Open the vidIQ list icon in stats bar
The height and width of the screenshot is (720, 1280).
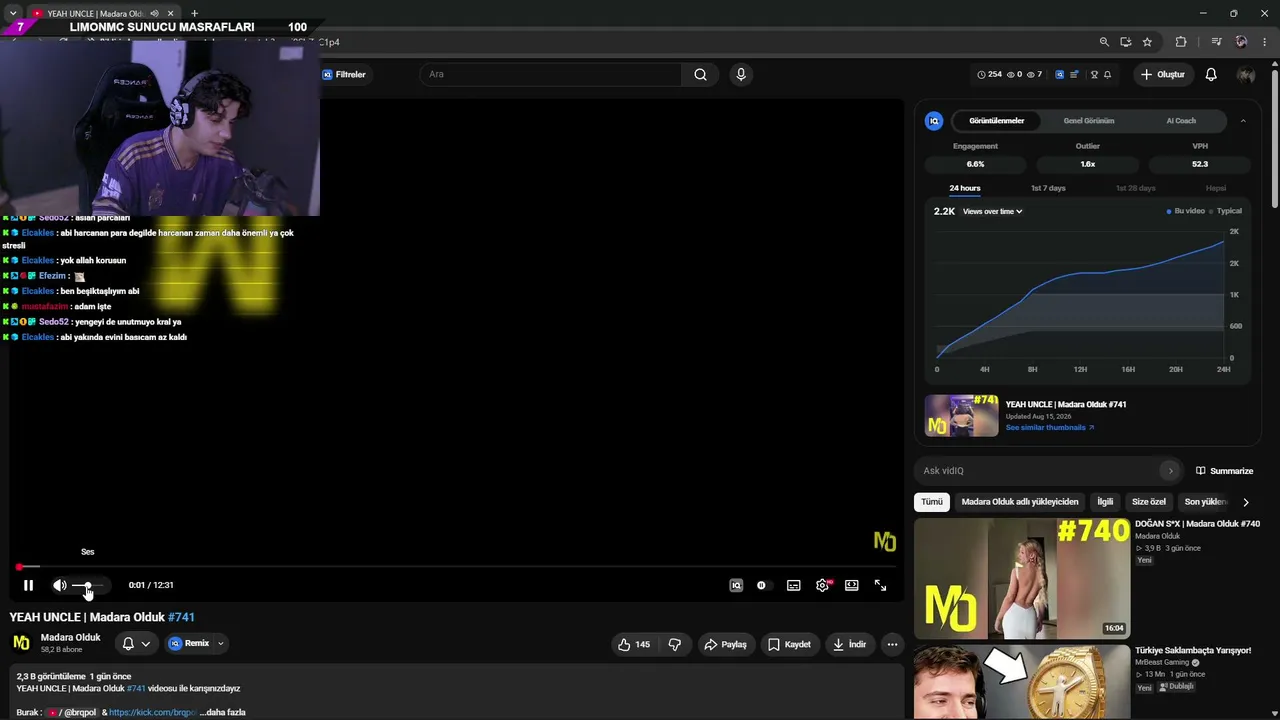pyautogui.click(x=1075, y=74)
